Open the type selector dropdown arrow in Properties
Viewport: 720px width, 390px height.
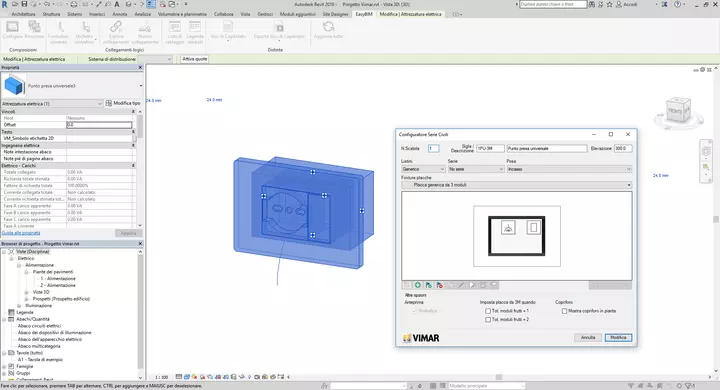(x=141, y=86)
